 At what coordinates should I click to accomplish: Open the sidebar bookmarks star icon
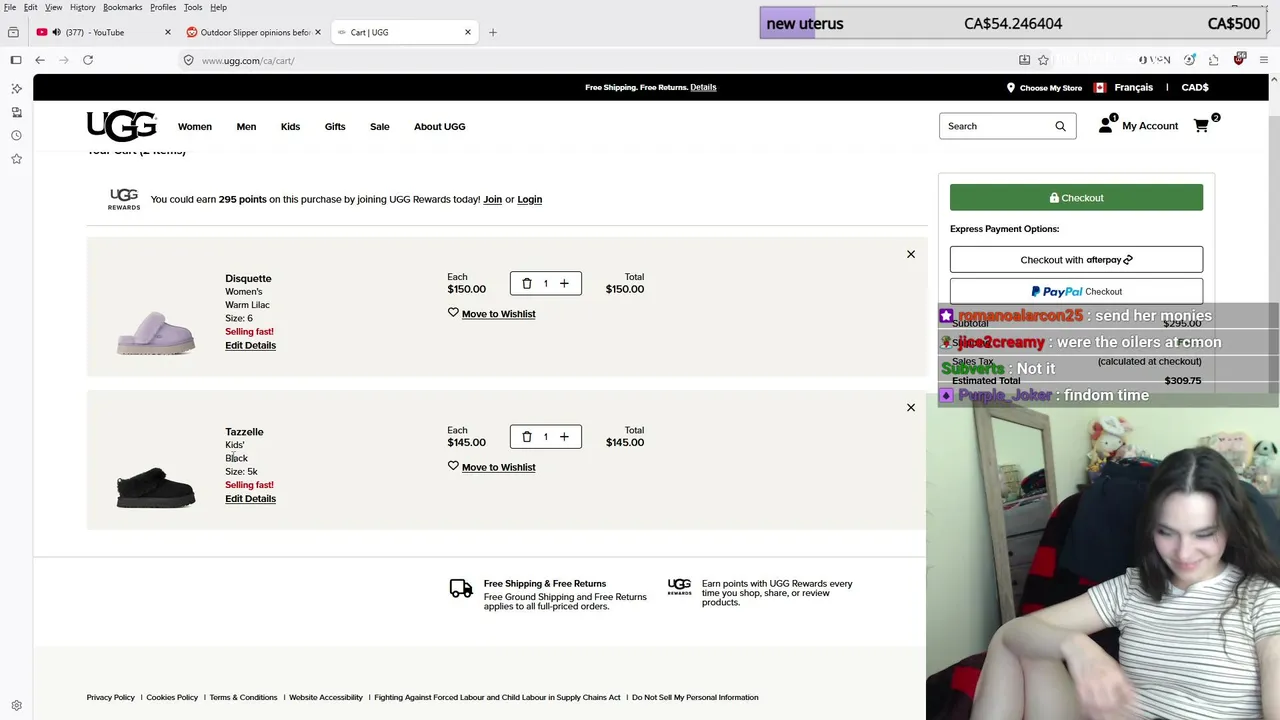click(16, 159)
